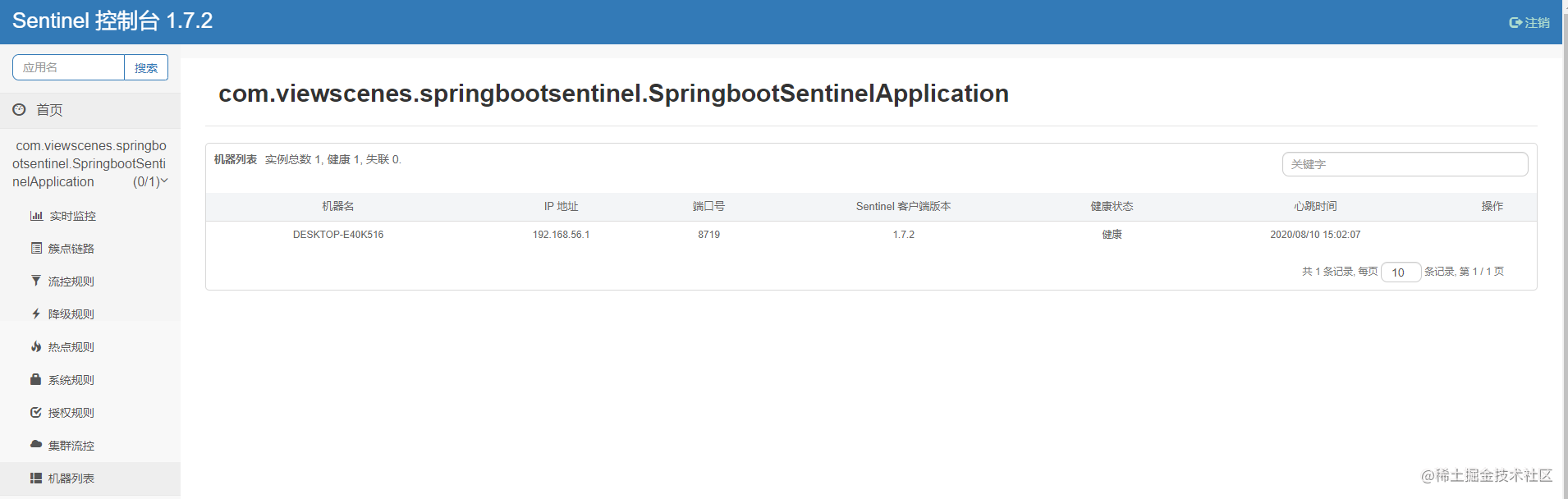Click the bar chart icon for 实时监控
This screenshot has width=1568, height=499.
[36, 216]
